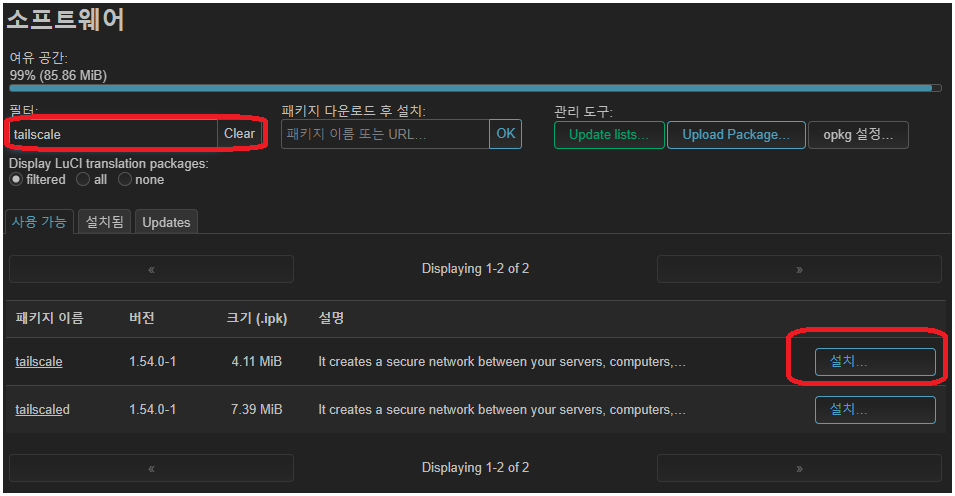This screenshot has width=955, height=496.
Task: Click the tailscaled row description text
Action: [x=502, y=409]
